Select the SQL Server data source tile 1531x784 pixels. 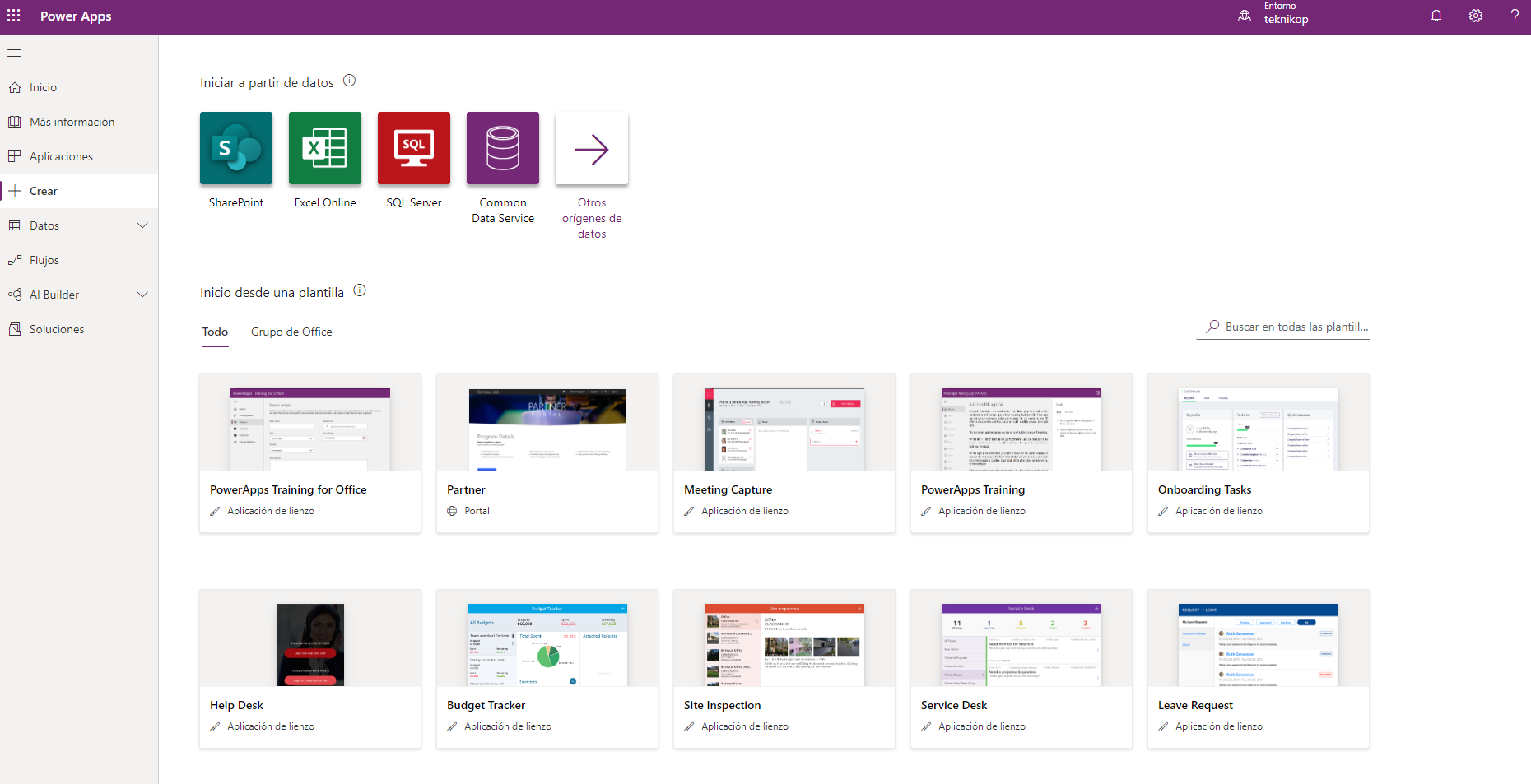point(414,148)
